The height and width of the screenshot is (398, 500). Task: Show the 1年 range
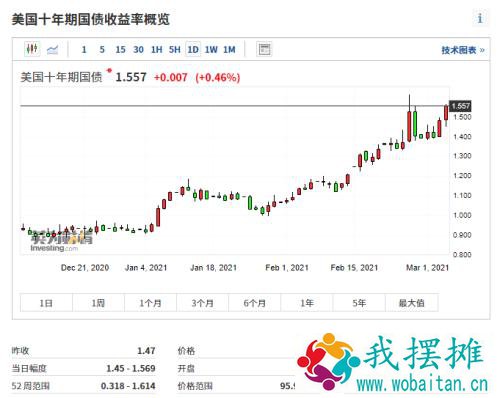click(307, 303)
